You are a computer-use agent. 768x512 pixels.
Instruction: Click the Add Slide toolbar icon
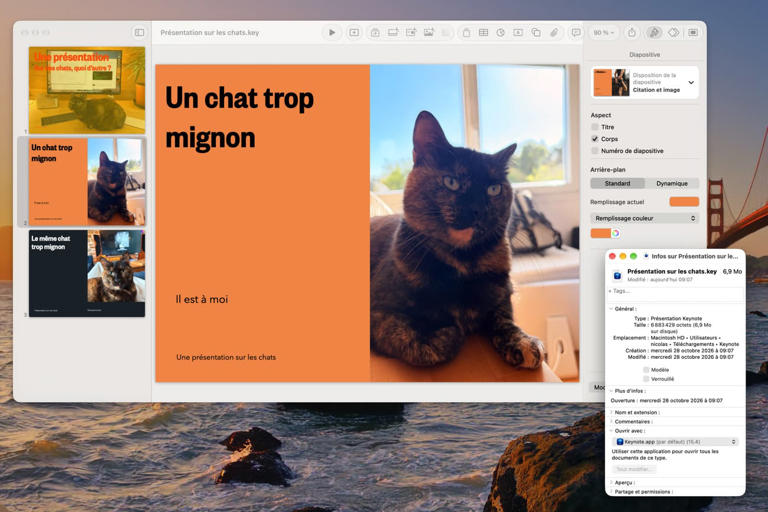click(x=354, y=33)
